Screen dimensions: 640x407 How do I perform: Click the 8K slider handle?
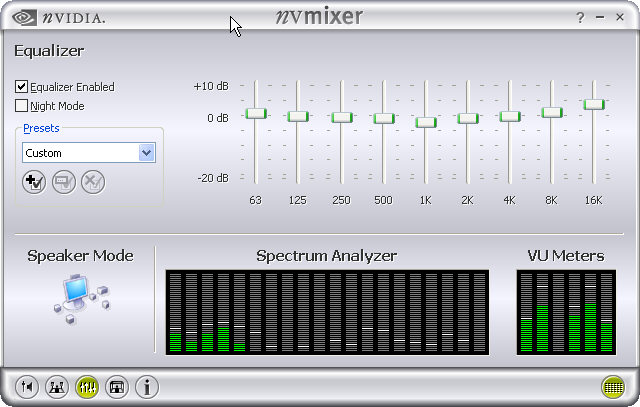[x=552, y=112]
